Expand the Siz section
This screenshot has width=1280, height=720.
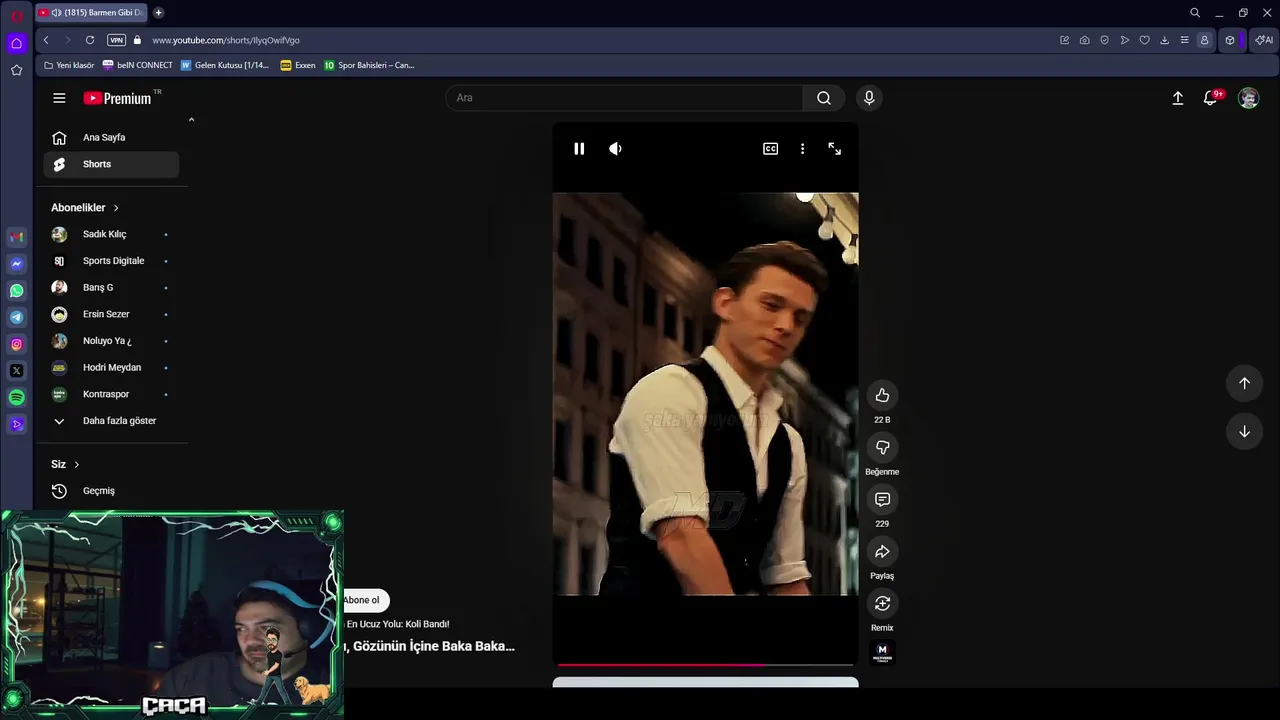click(65, 464)
